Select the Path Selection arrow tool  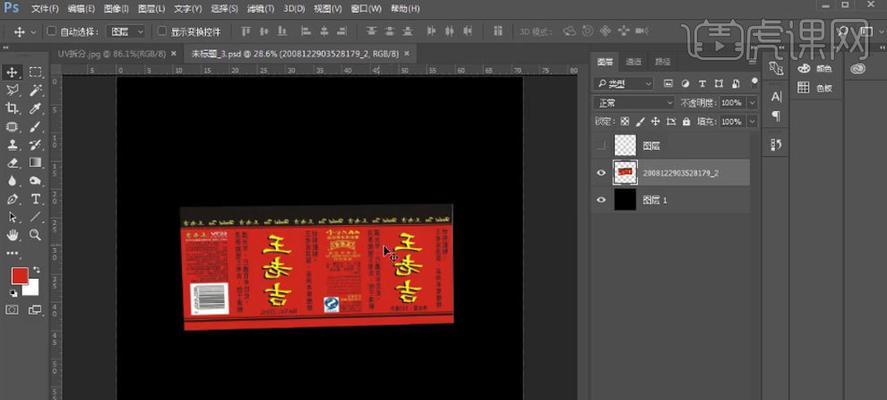pyautogui.click(x=12, y=217)
